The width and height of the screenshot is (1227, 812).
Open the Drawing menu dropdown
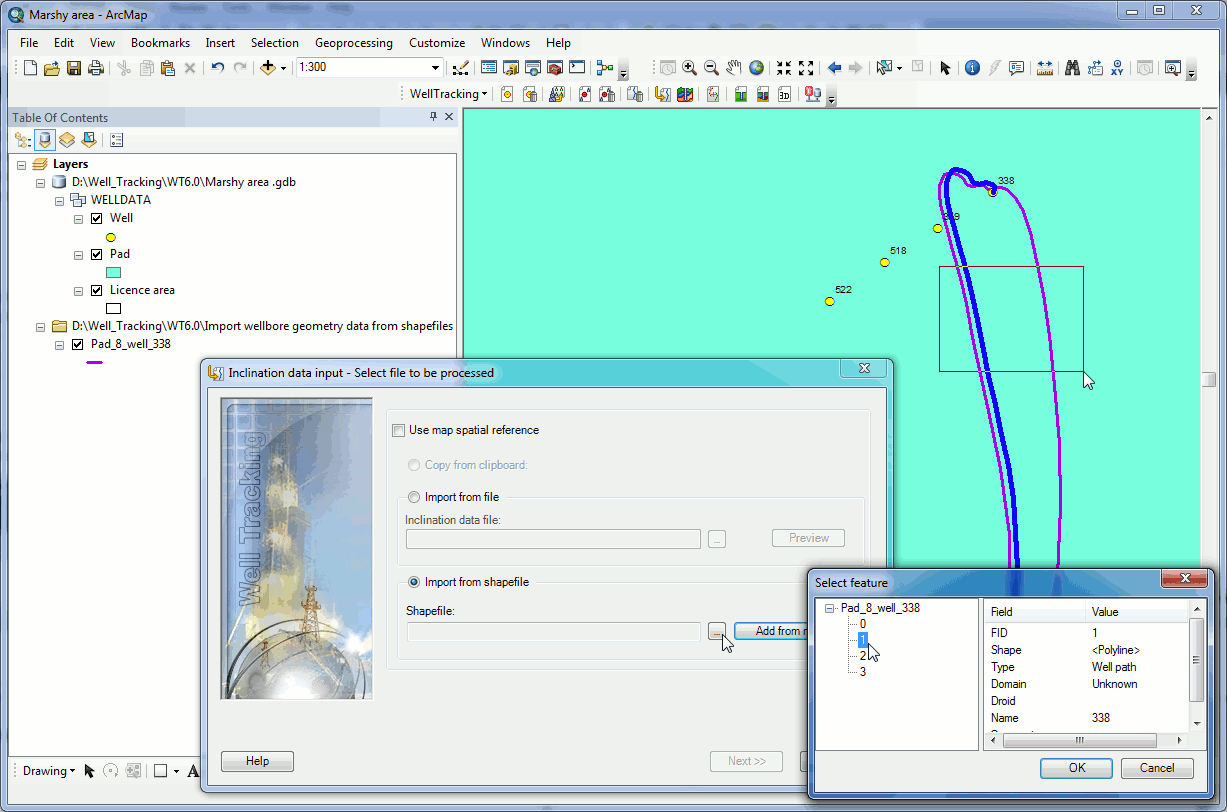coord(48,771)
